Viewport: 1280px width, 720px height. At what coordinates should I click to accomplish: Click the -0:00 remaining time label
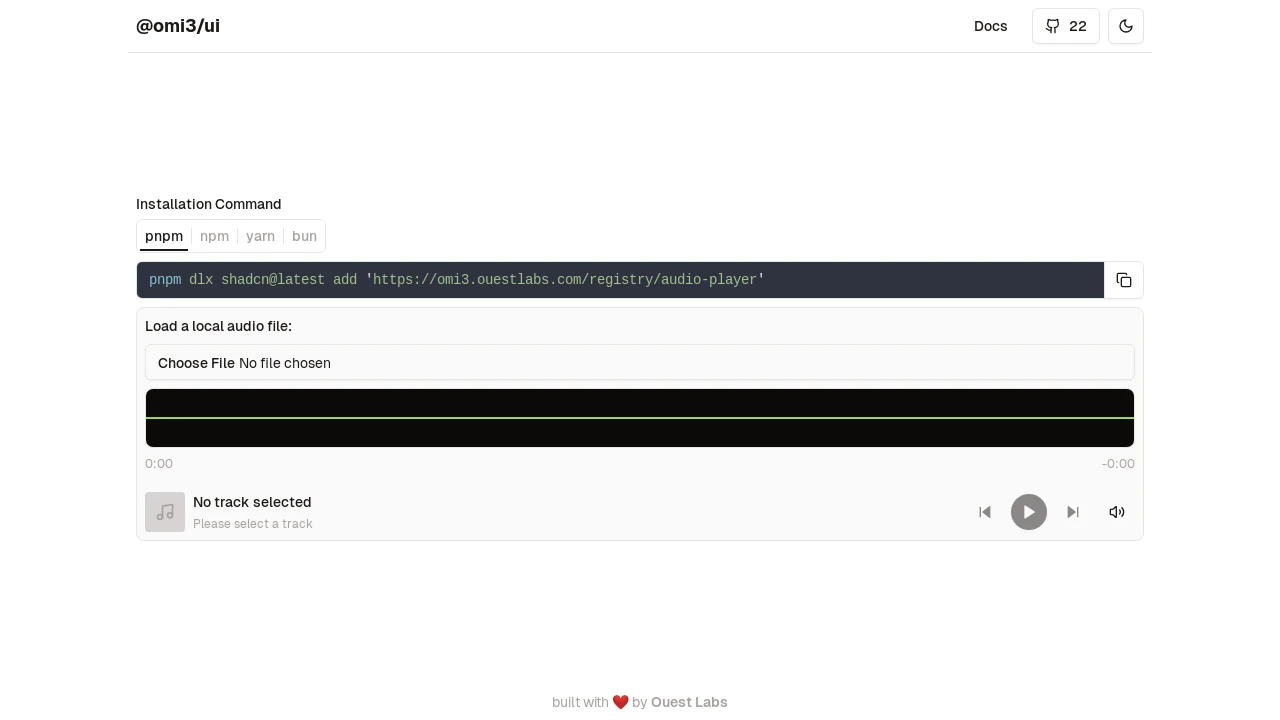(1118, 464)
